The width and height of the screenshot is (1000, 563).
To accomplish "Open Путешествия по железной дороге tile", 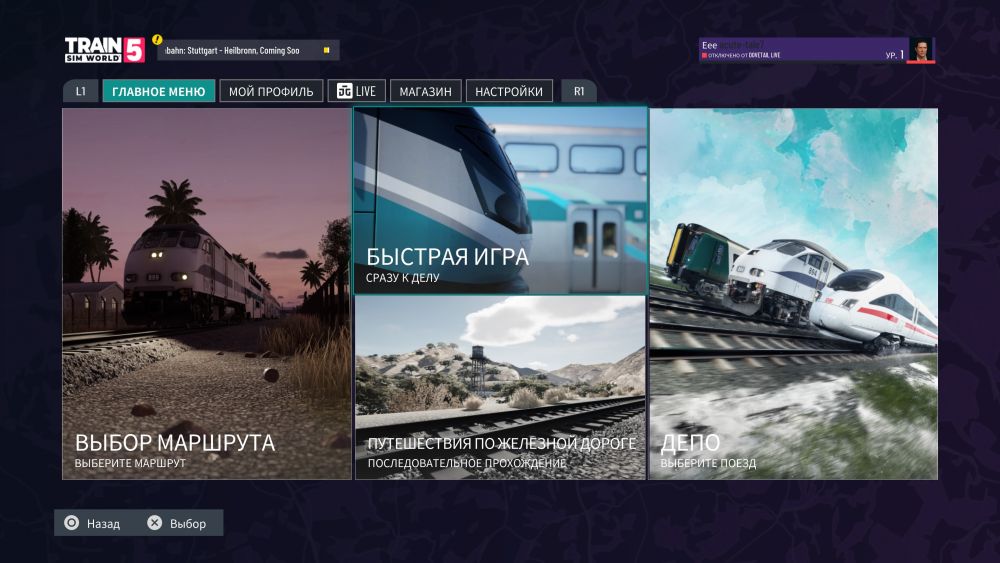I will coord(500,388).
